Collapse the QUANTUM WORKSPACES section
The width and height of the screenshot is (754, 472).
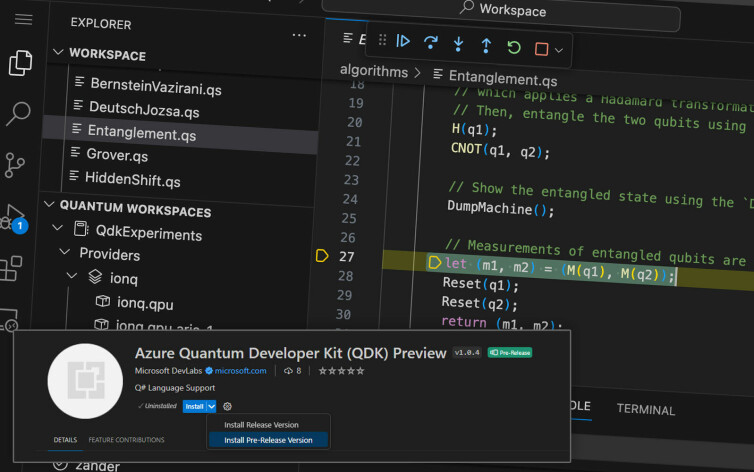(49, 204)
